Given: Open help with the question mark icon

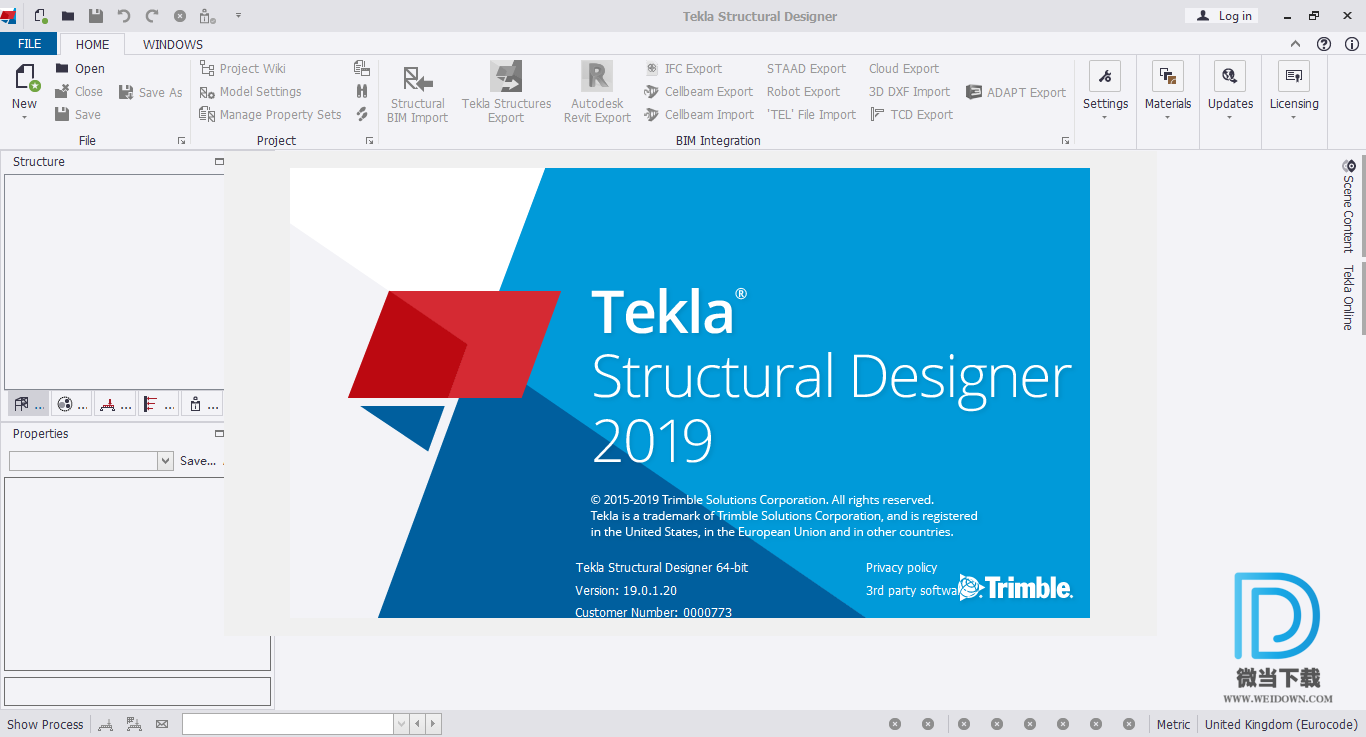Looking at the screenshot, I should (1324, 44).
